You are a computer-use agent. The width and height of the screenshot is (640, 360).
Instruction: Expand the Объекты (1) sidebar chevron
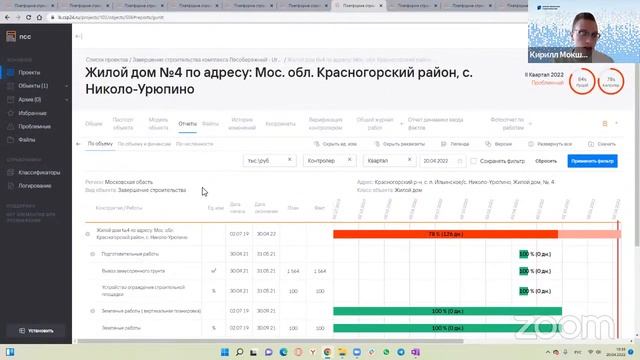(67, 86)
